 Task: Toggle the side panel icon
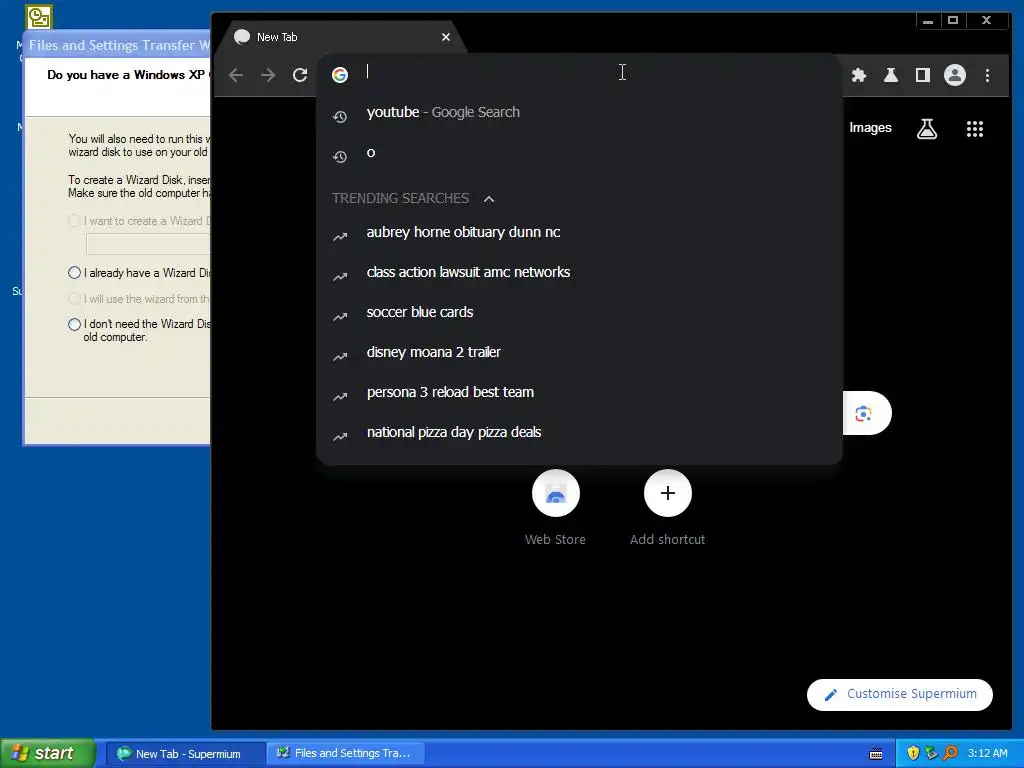[923, 75]
